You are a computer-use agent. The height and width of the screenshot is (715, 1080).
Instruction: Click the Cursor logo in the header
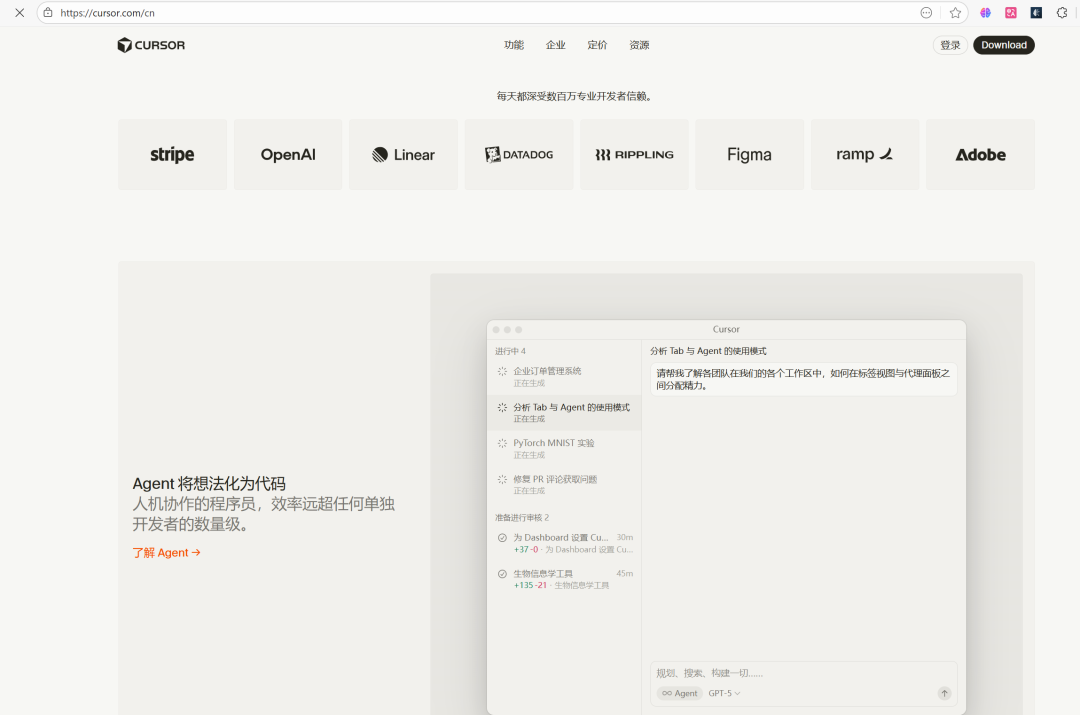[151, 45]
